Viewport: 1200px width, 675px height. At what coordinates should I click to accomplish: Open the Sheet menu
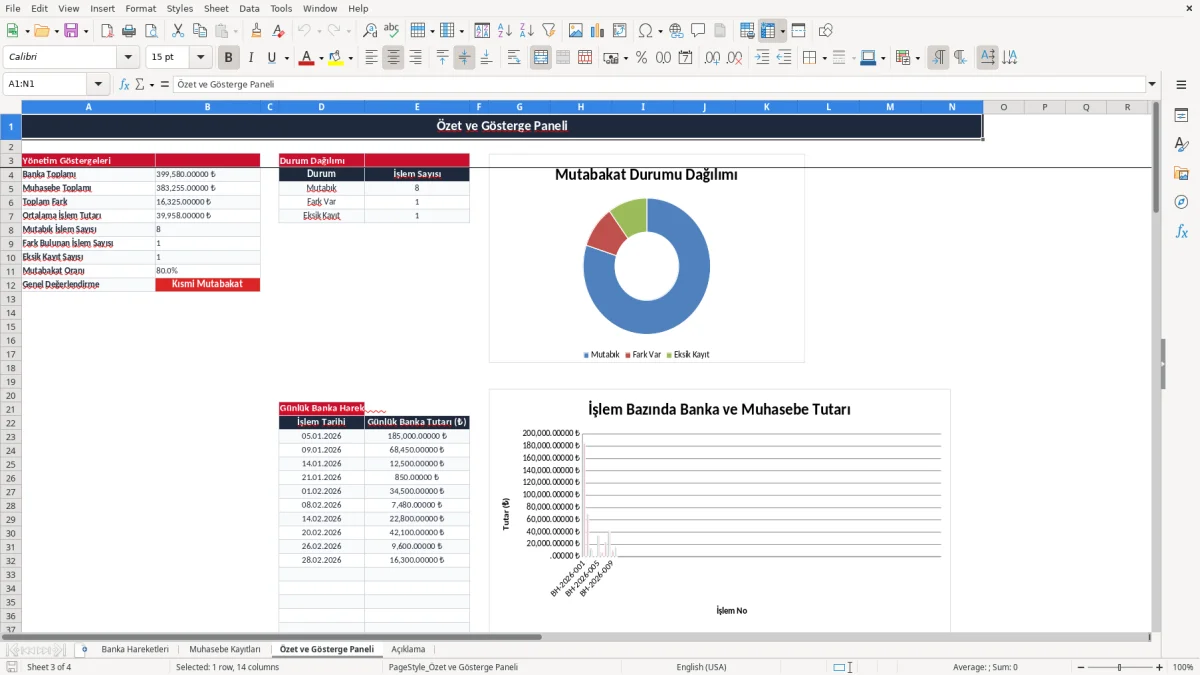[216, 8]
